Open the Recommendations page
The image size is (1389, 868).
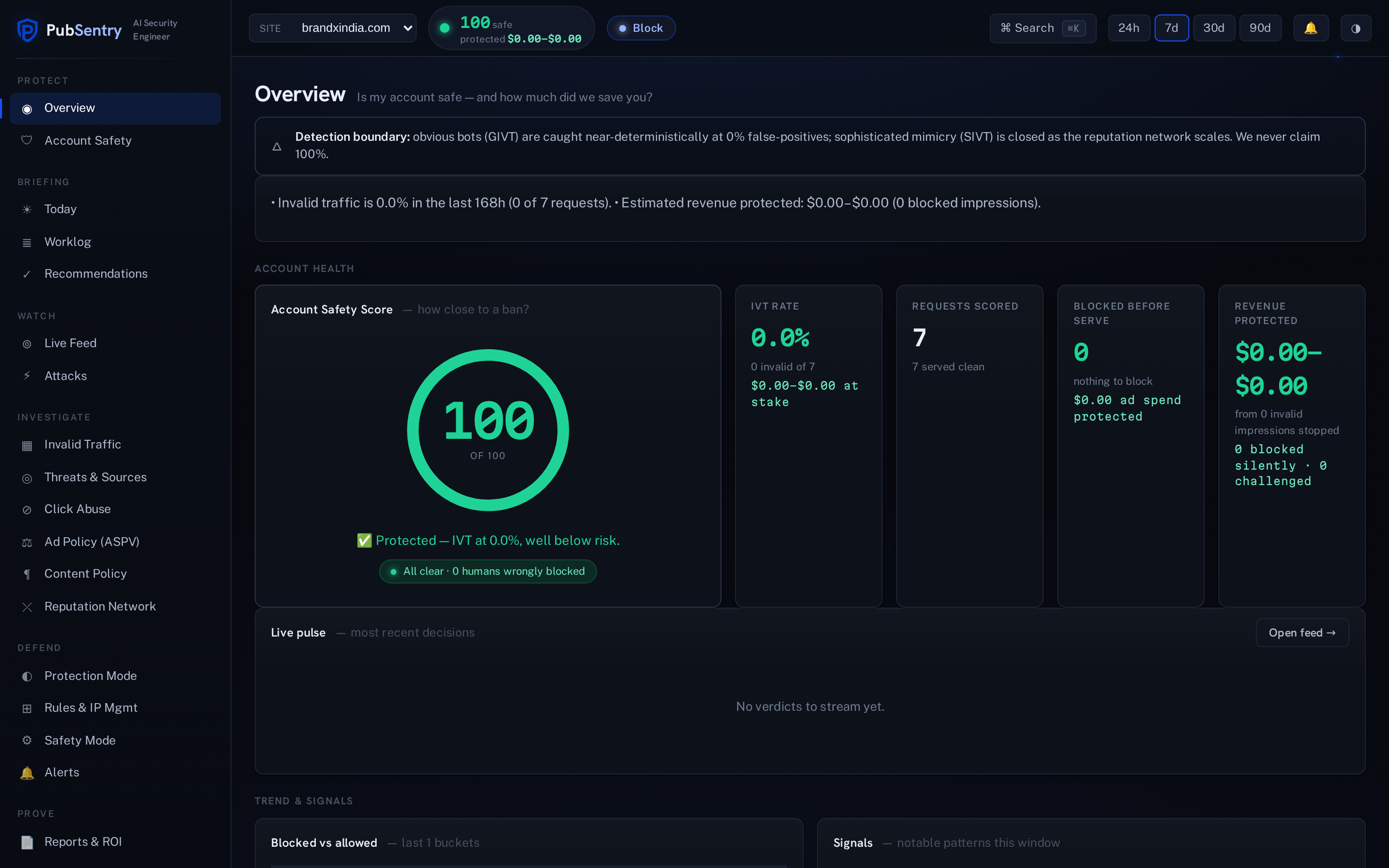pyautogui.click(x=115, y=274)
